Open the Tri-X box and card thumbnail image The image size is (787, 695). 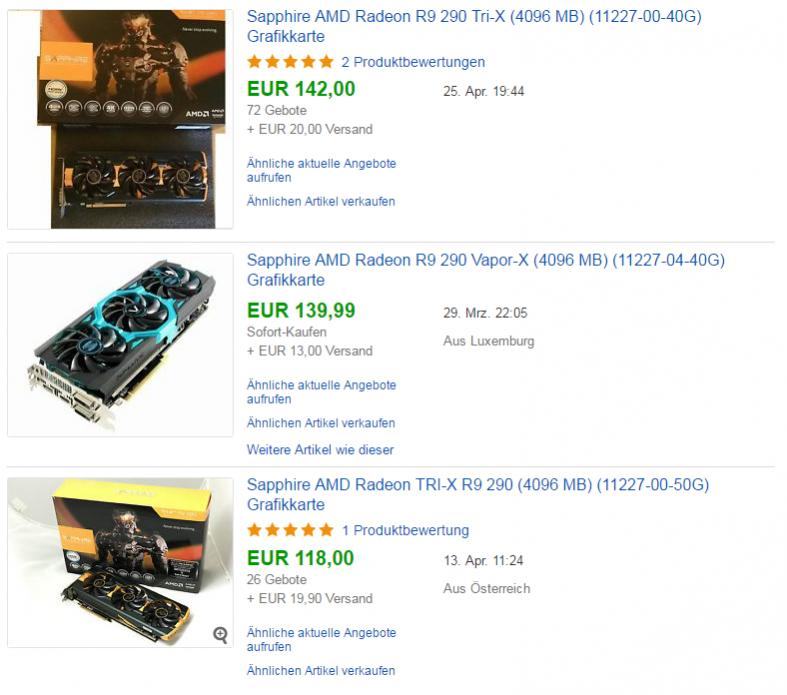click(x=120, y=119)
